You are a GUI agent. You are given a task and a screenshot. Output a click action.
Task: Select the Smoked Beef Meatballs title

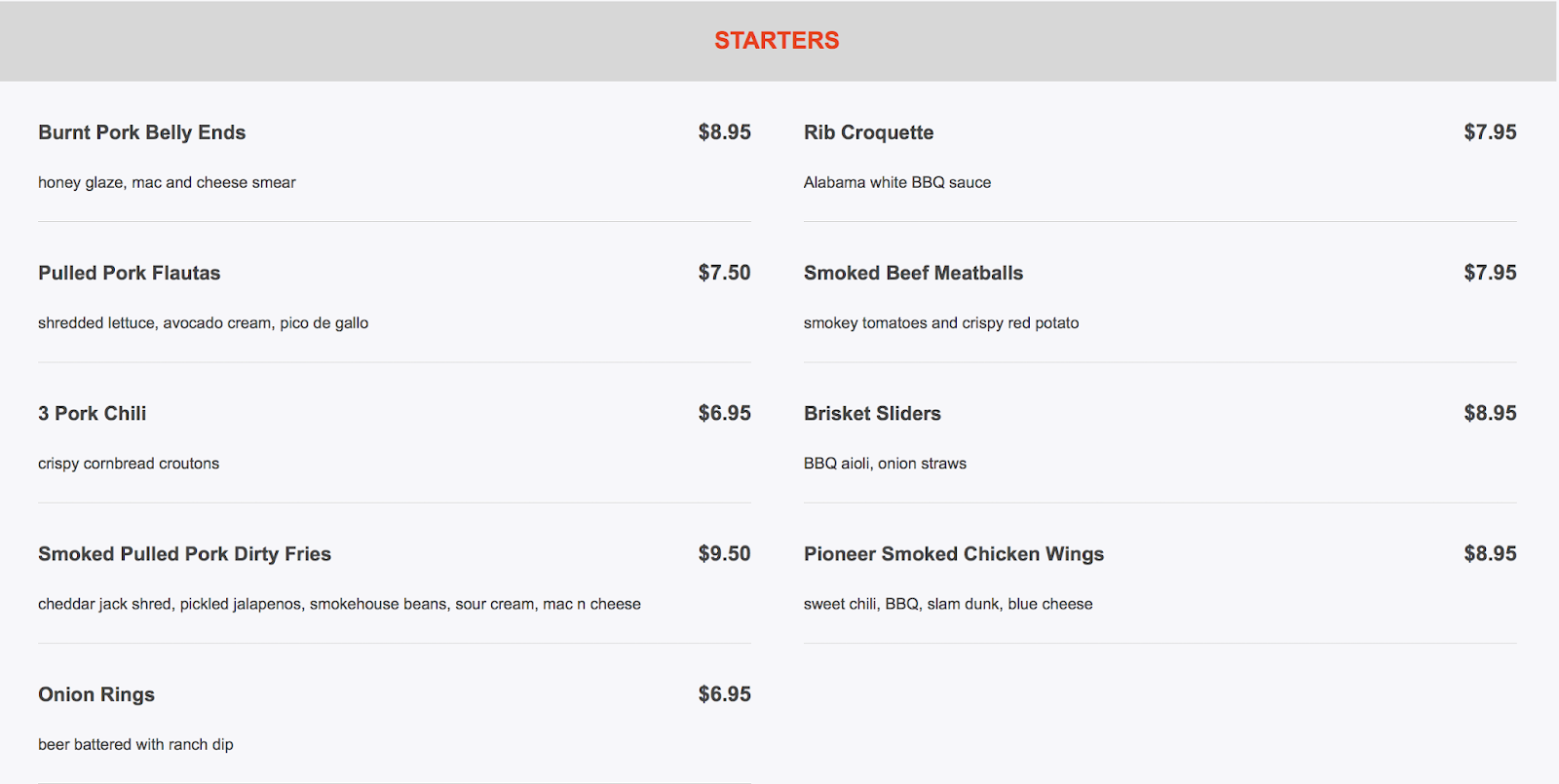[913, 273]
